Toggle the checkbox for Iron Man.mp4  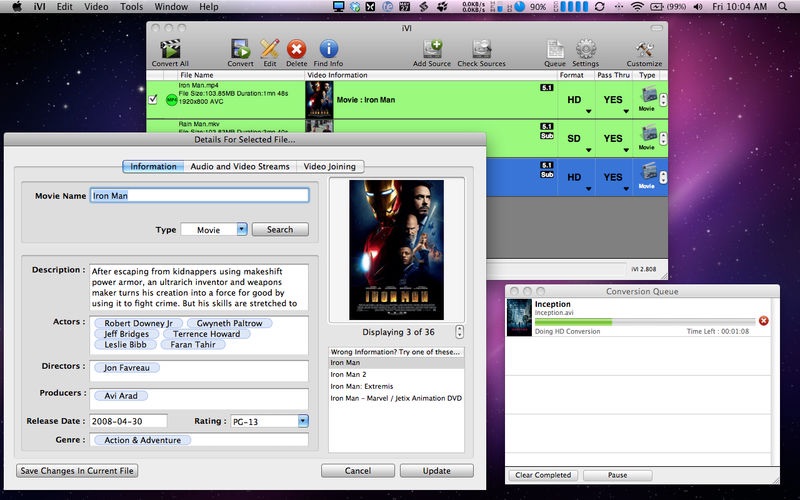153,99
